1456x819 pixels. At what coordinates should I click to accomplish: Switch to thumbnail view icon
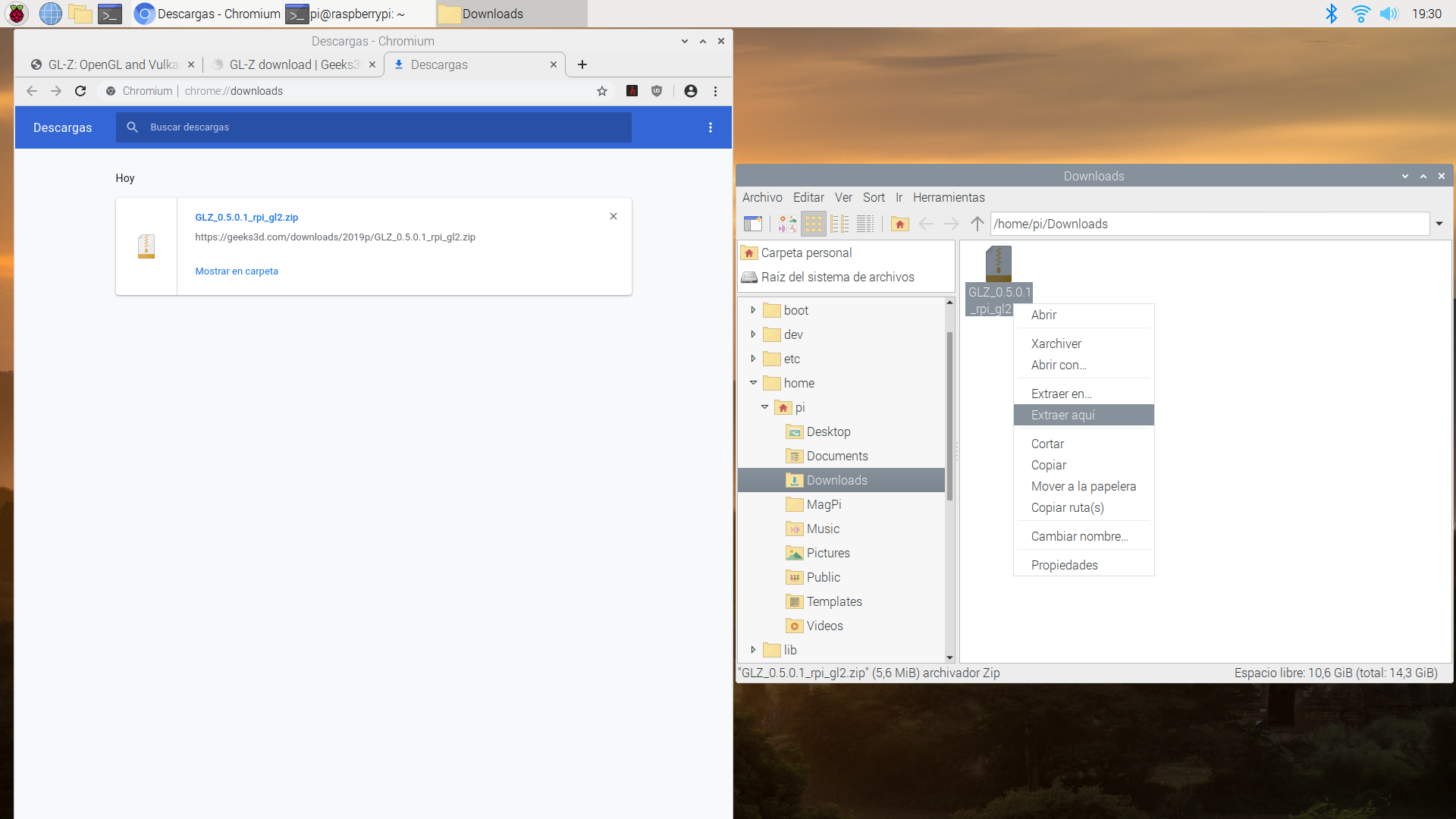[787, 224]
